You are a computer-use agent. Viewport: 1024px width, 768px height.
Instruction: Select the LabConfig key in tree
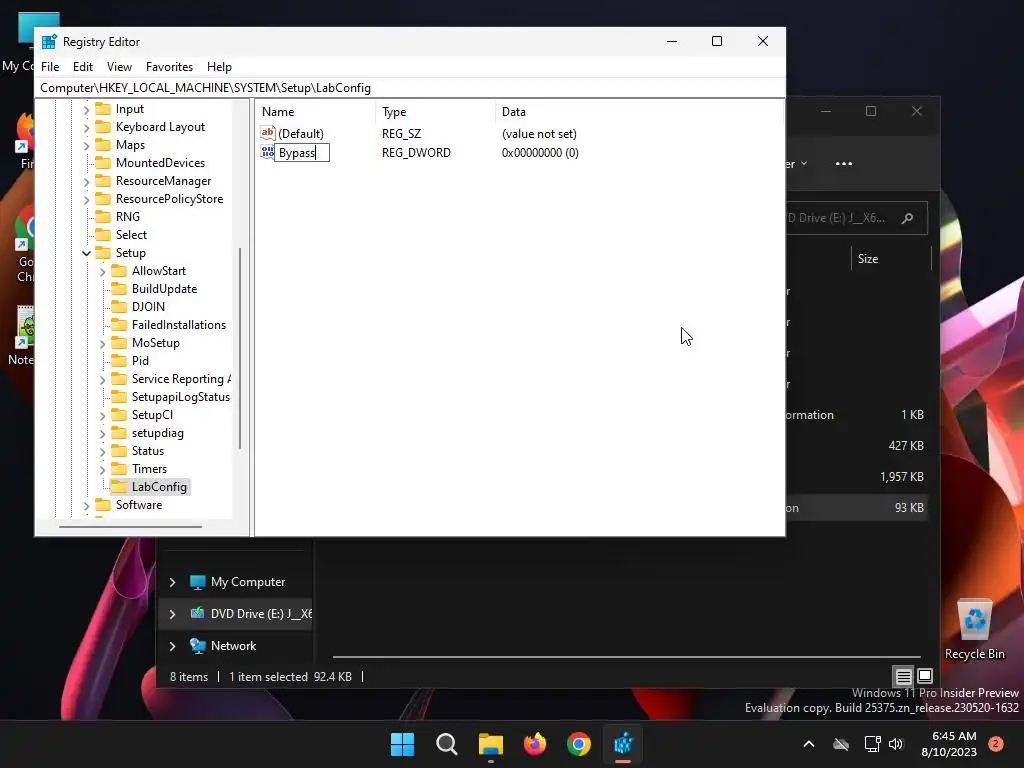point(159,487)
